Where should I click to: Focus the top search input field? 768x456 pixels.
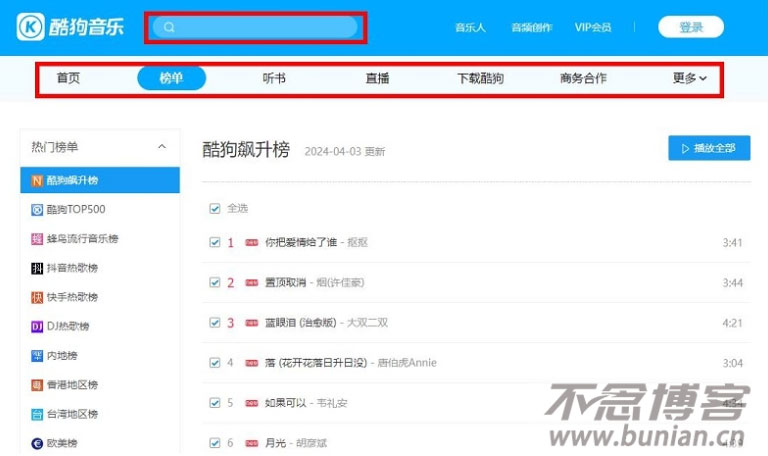click(255, 27)
